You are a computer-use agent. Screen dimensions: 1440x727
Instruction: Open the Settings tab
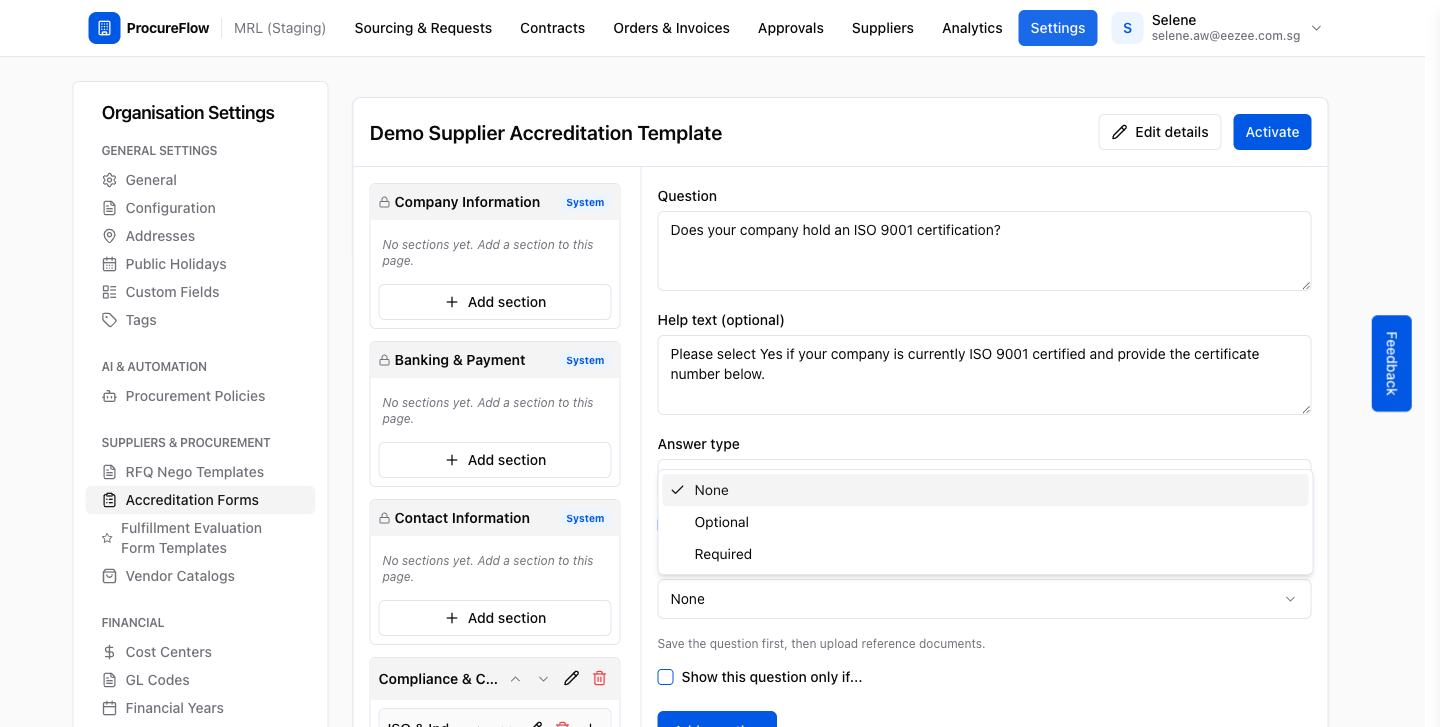1057,28
